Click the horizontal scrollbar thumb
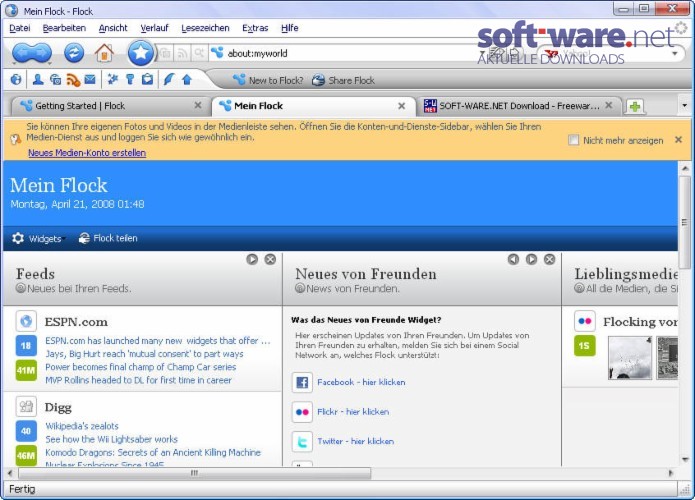This screenshot has width=695, height=500. pyautogui.click(x=194, y=473)
